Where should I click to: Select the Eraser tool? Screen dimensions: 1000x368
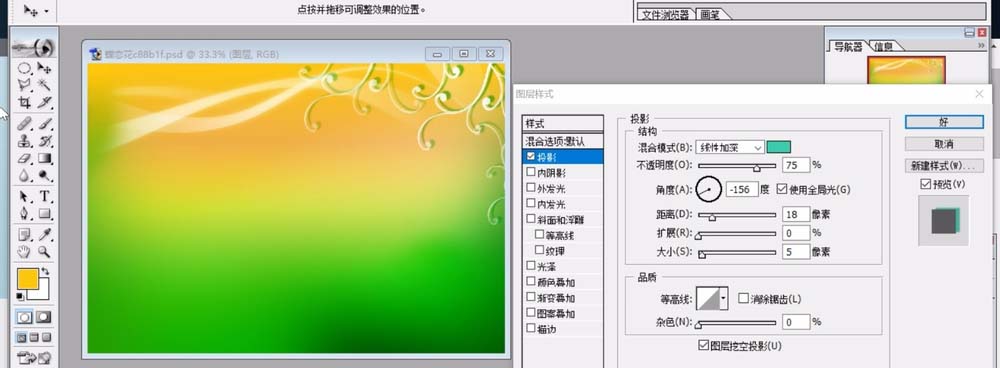point(24,158)
